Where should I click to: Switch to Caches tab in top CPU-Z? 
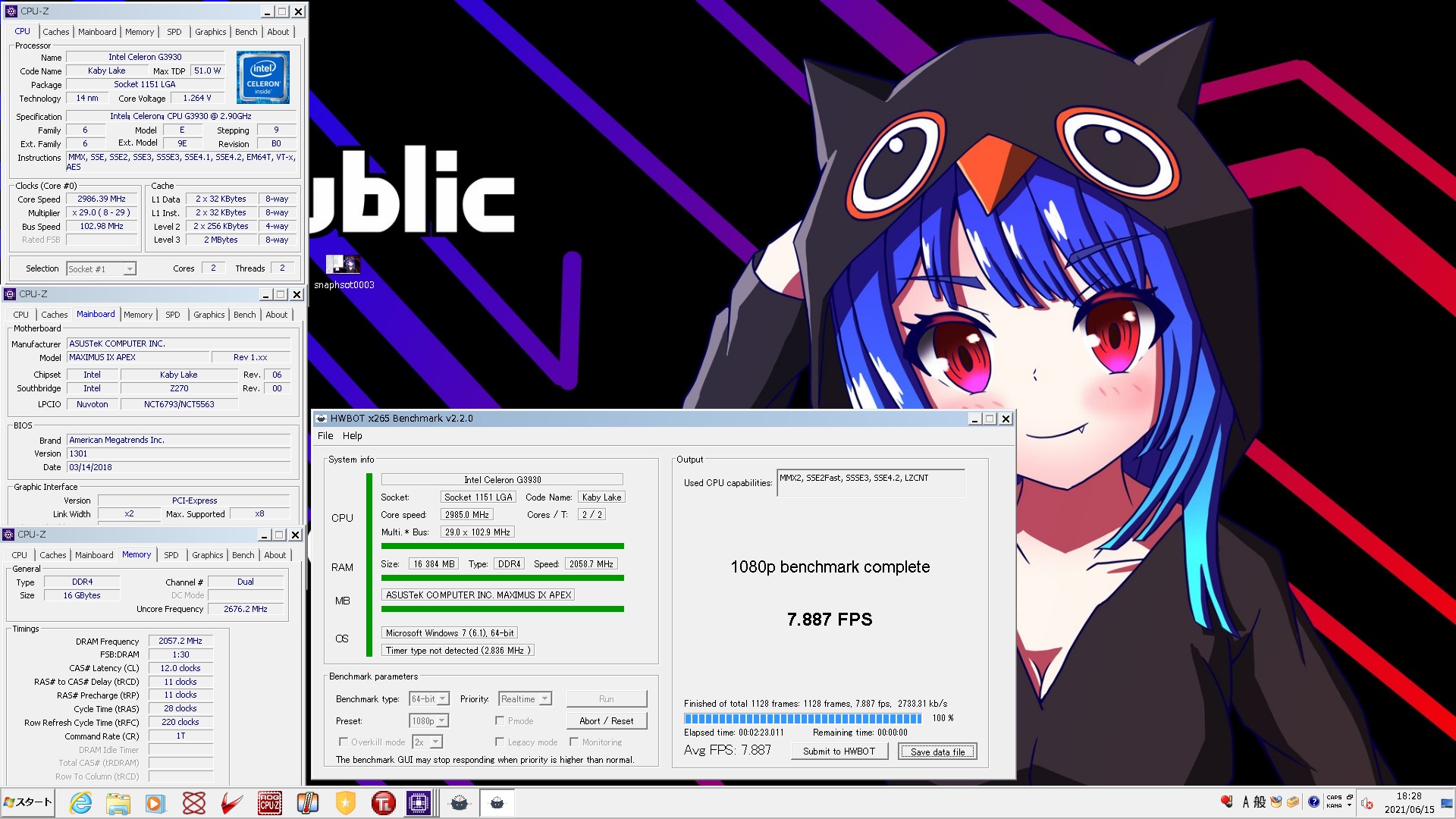(56, 32)
